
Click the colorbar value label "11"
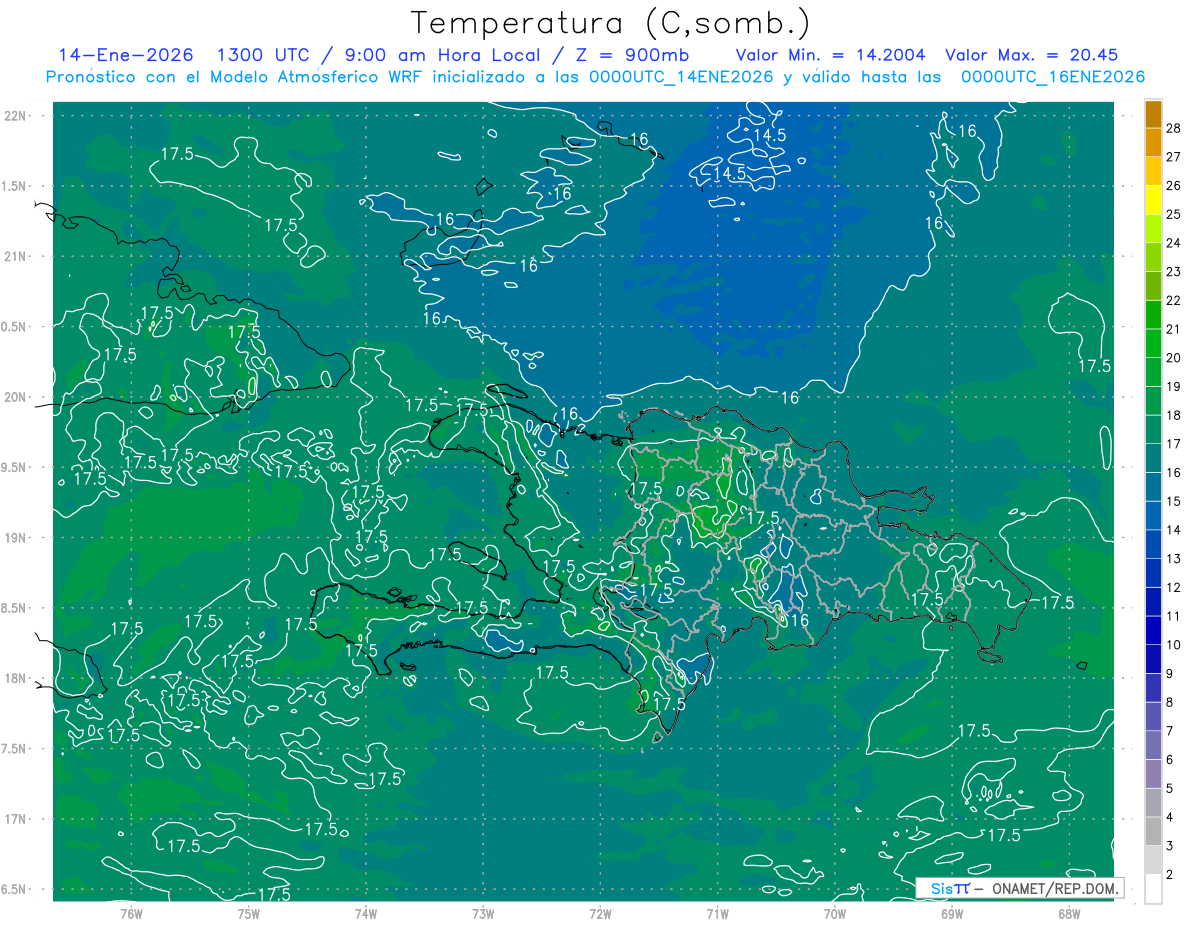click(x=1174, y=616)
